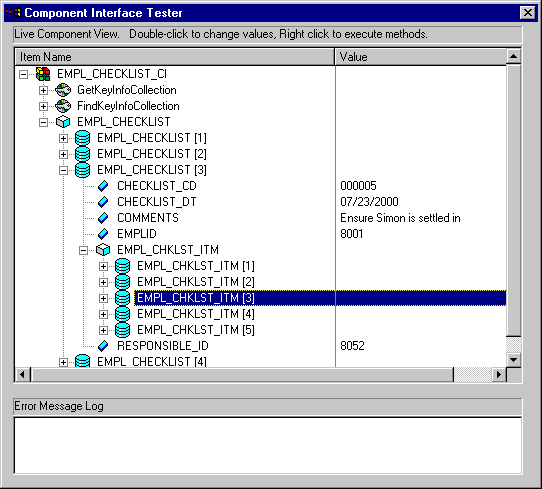Image resolution: width=542 pixels, height=489 pixels.
Task: Click the database icon of EMPL_CHKLST_ITM [5]
Action: [123, 330]
